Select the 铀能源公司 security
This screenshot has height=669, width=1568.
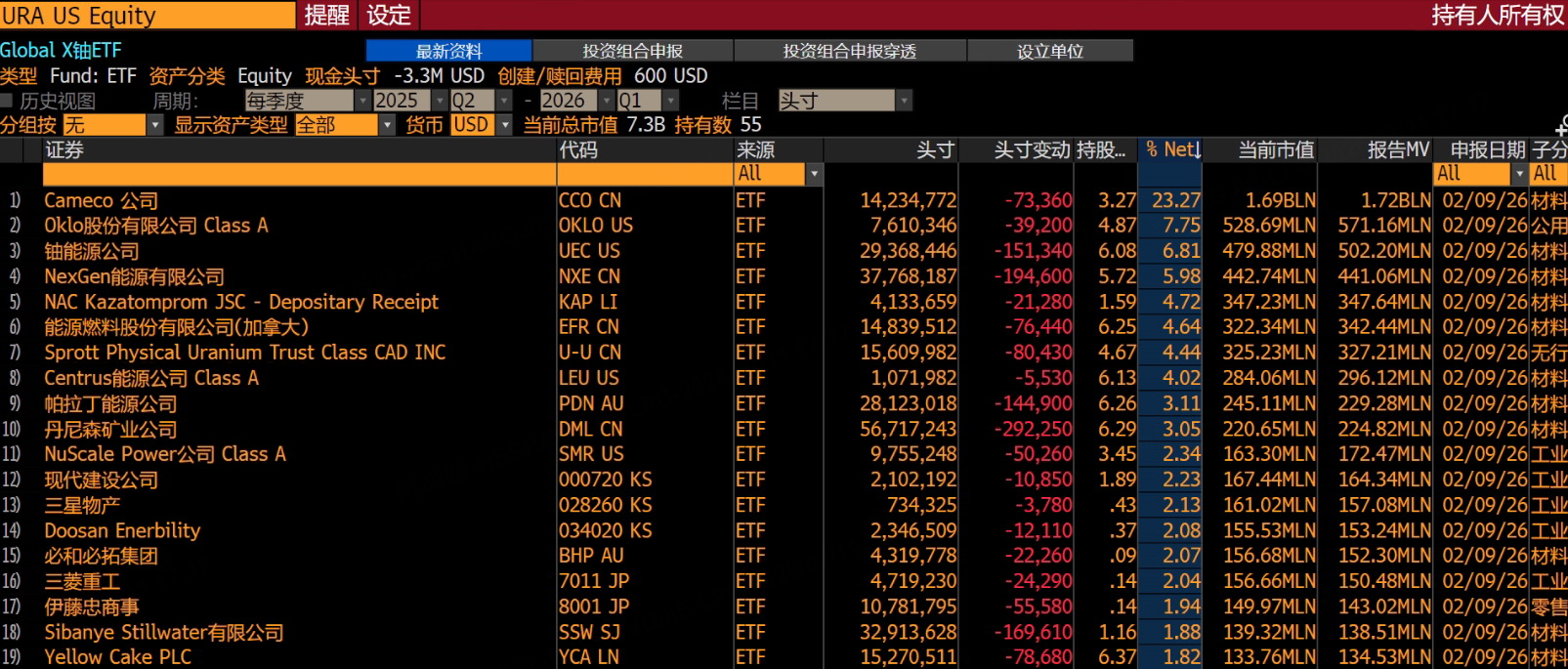click(x=92, y=251)
